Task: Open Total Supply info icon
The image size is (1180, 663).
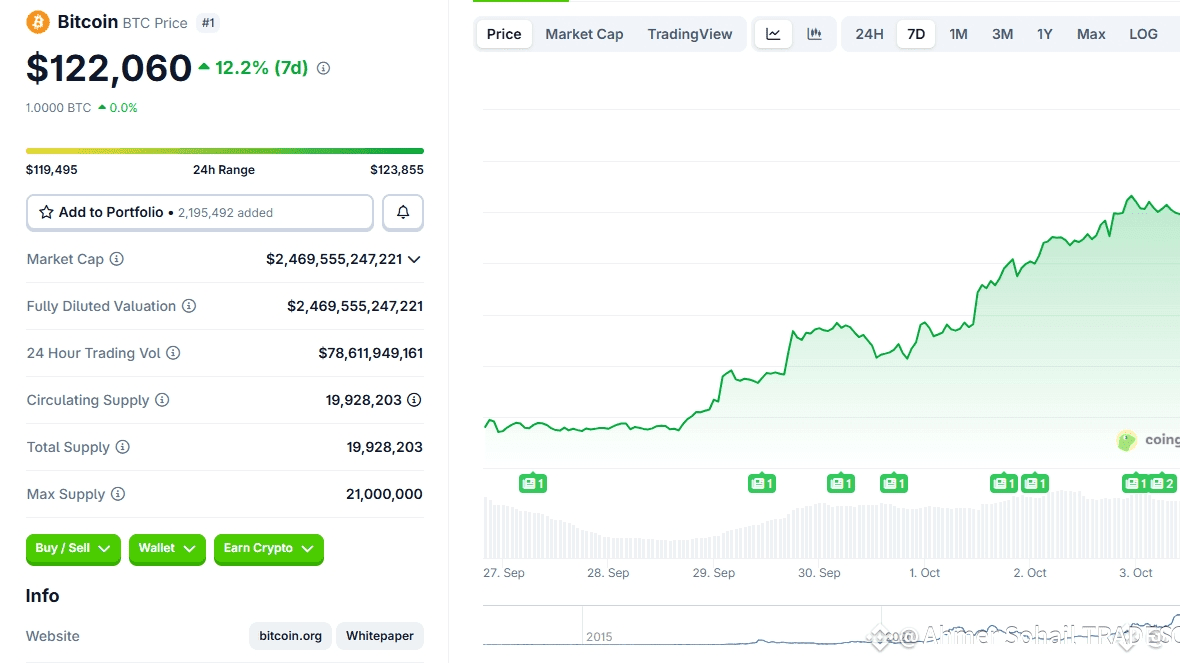Action: point(123,447)
